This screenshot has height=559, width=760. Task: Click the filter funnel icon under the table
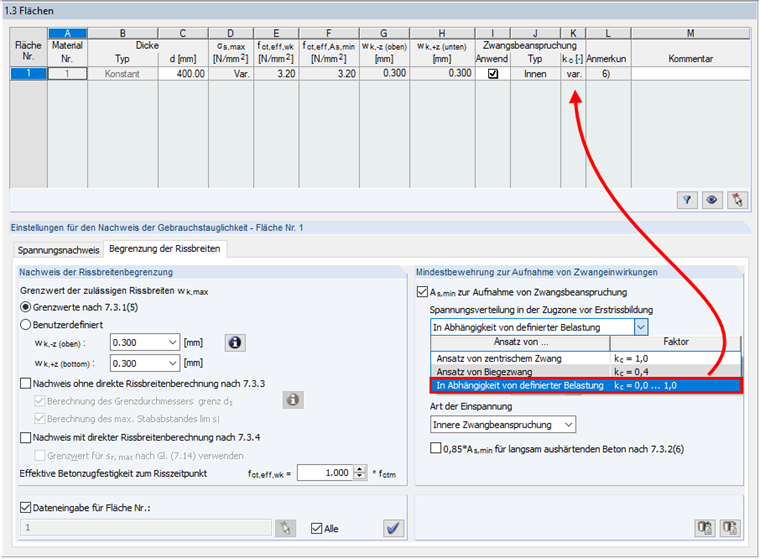pos(687,200)
